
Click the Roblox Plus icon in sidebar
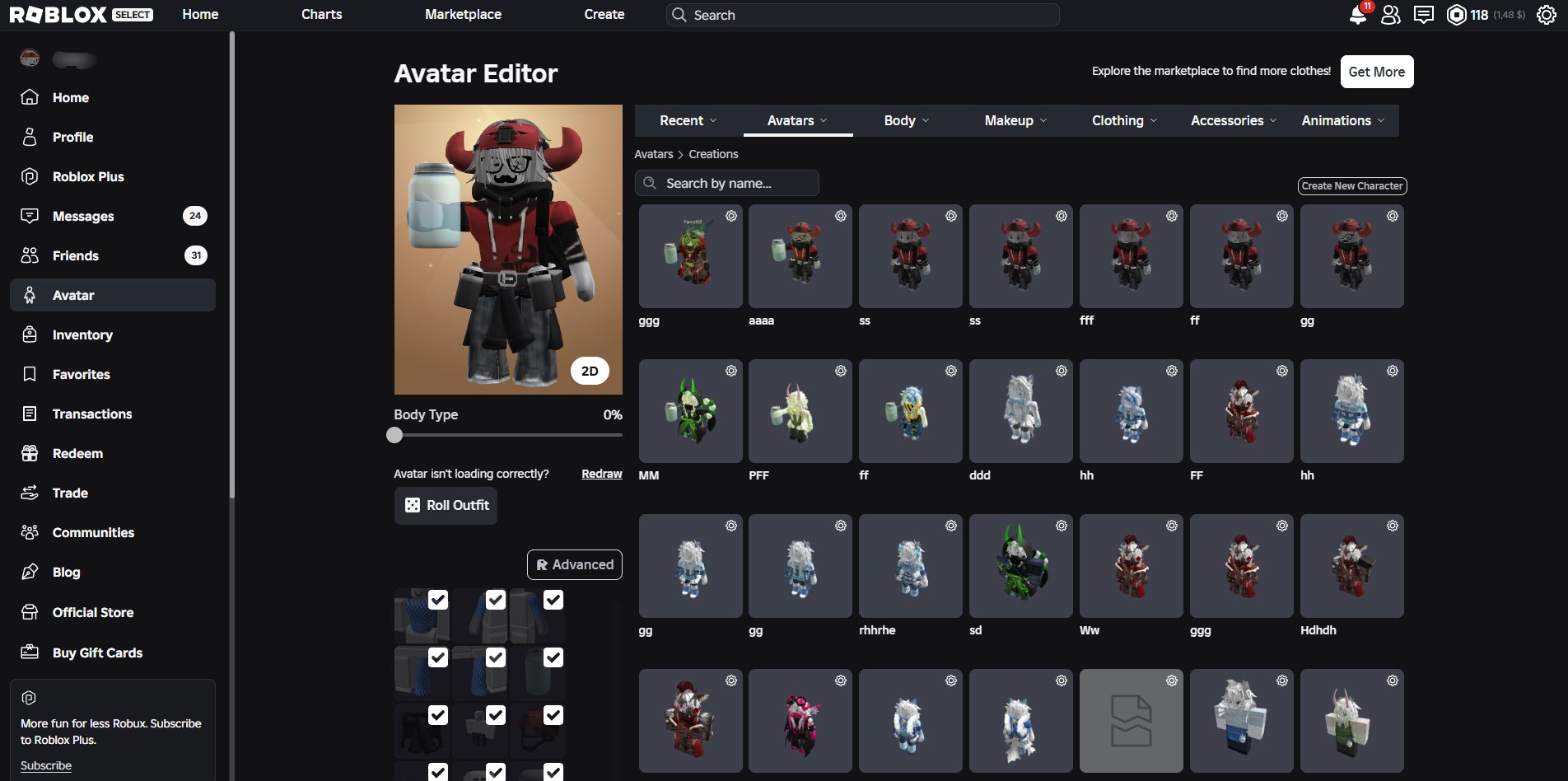pos(30,176)
